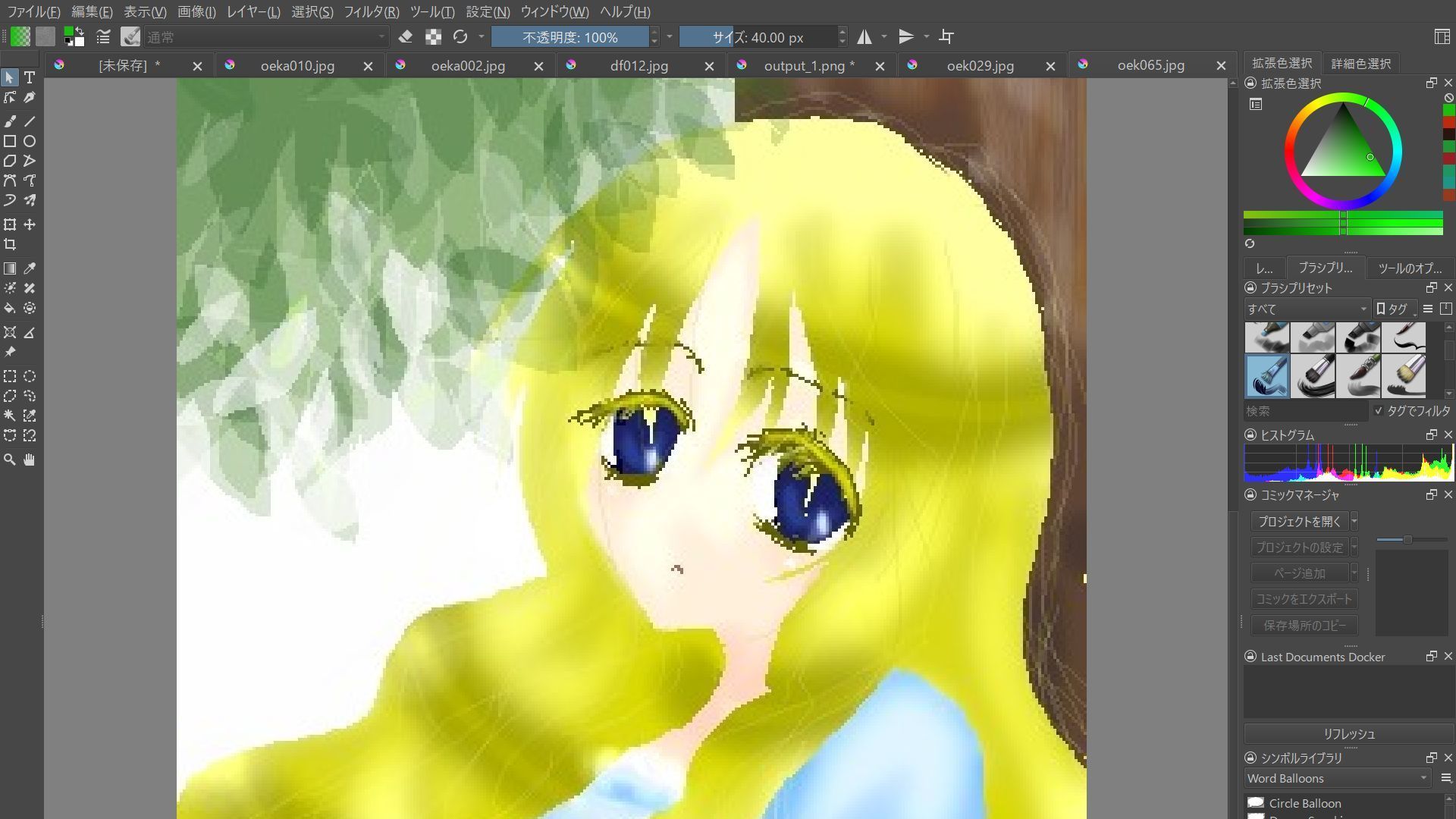The height and width of the screenshot is (819, 1456).
Task: Open the フィルタ menu
Action: [x=369, y=12]
